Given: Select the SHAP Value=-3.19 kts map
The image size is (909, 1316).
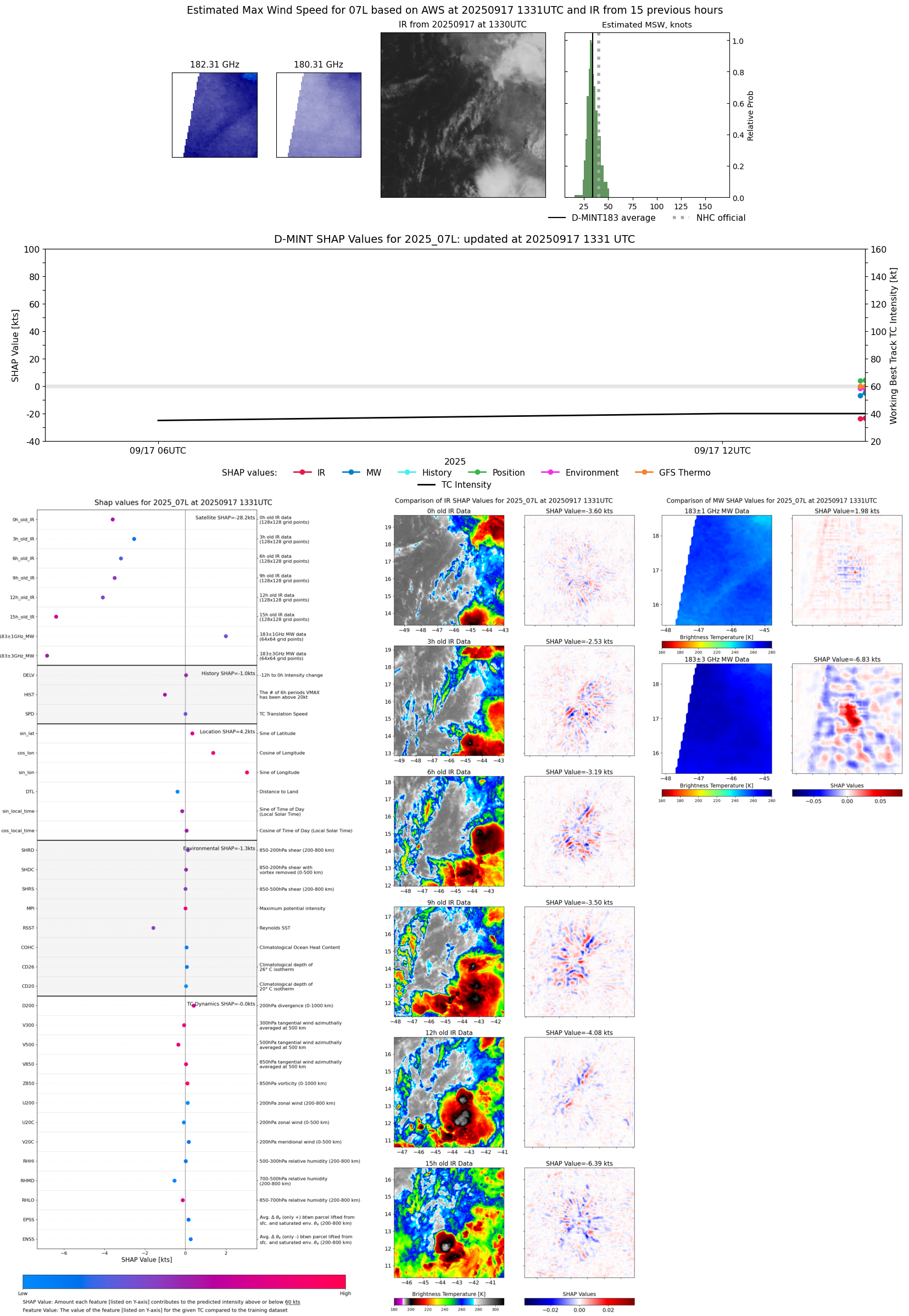Looking at the screenshot, I should point(579,831).
